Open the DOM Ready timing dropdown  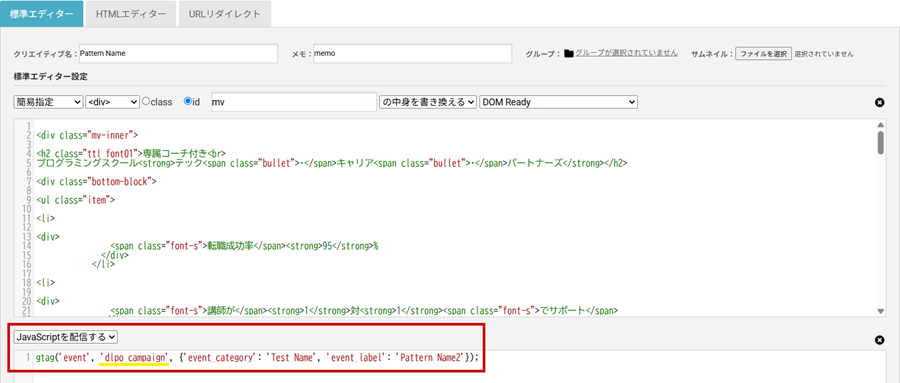558,102
